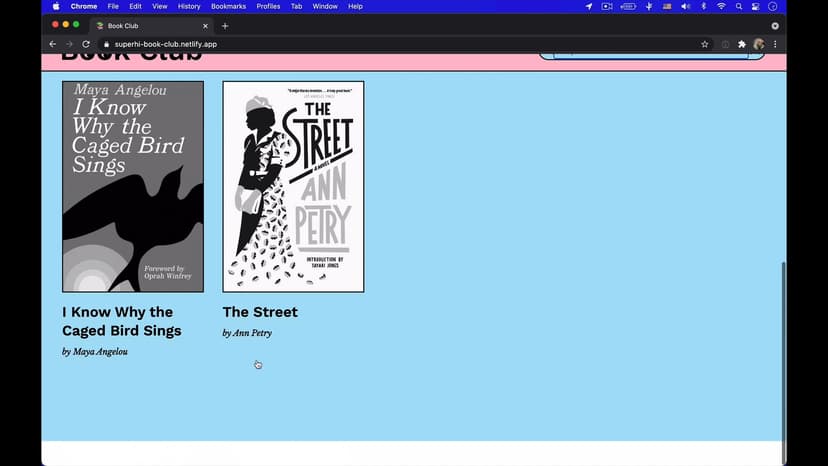Open a new tab with the plus button
828x466 pixels.
(225, 25)
